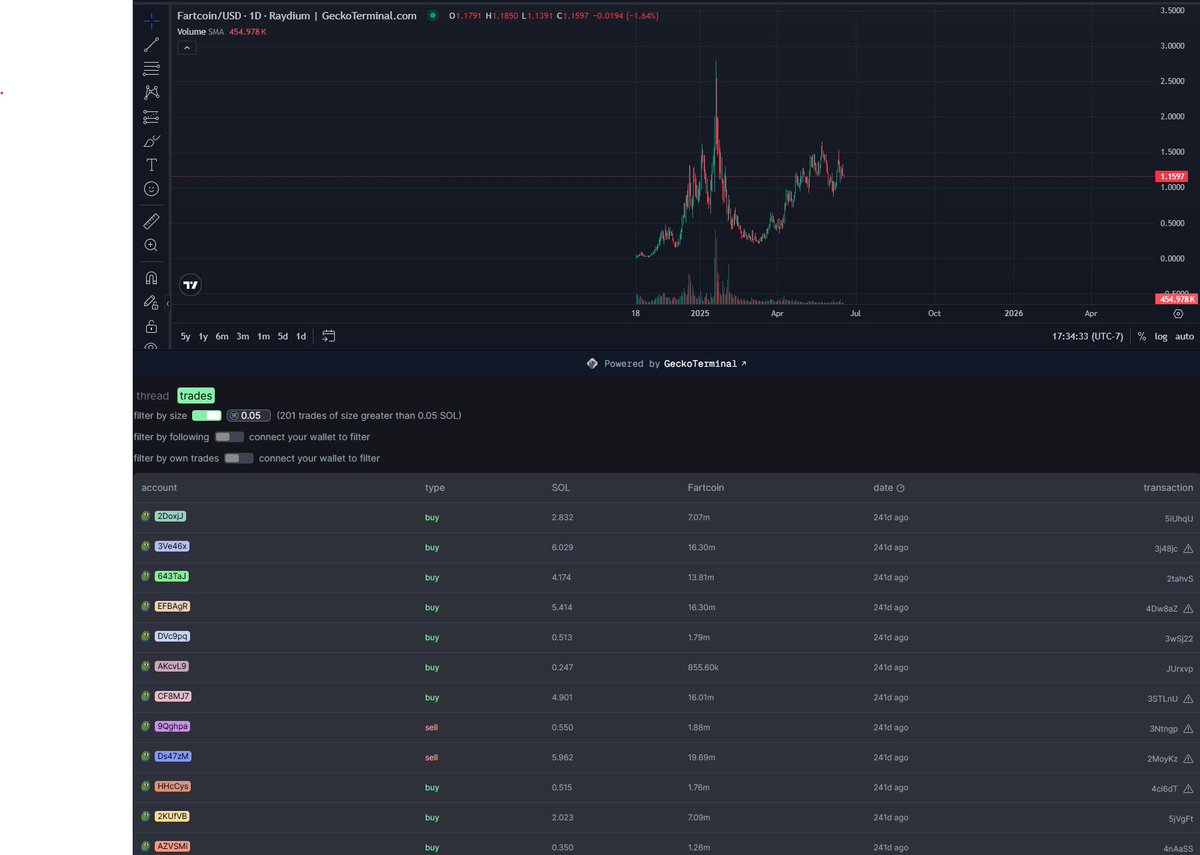Open transaction 2tahvS

1178,578
